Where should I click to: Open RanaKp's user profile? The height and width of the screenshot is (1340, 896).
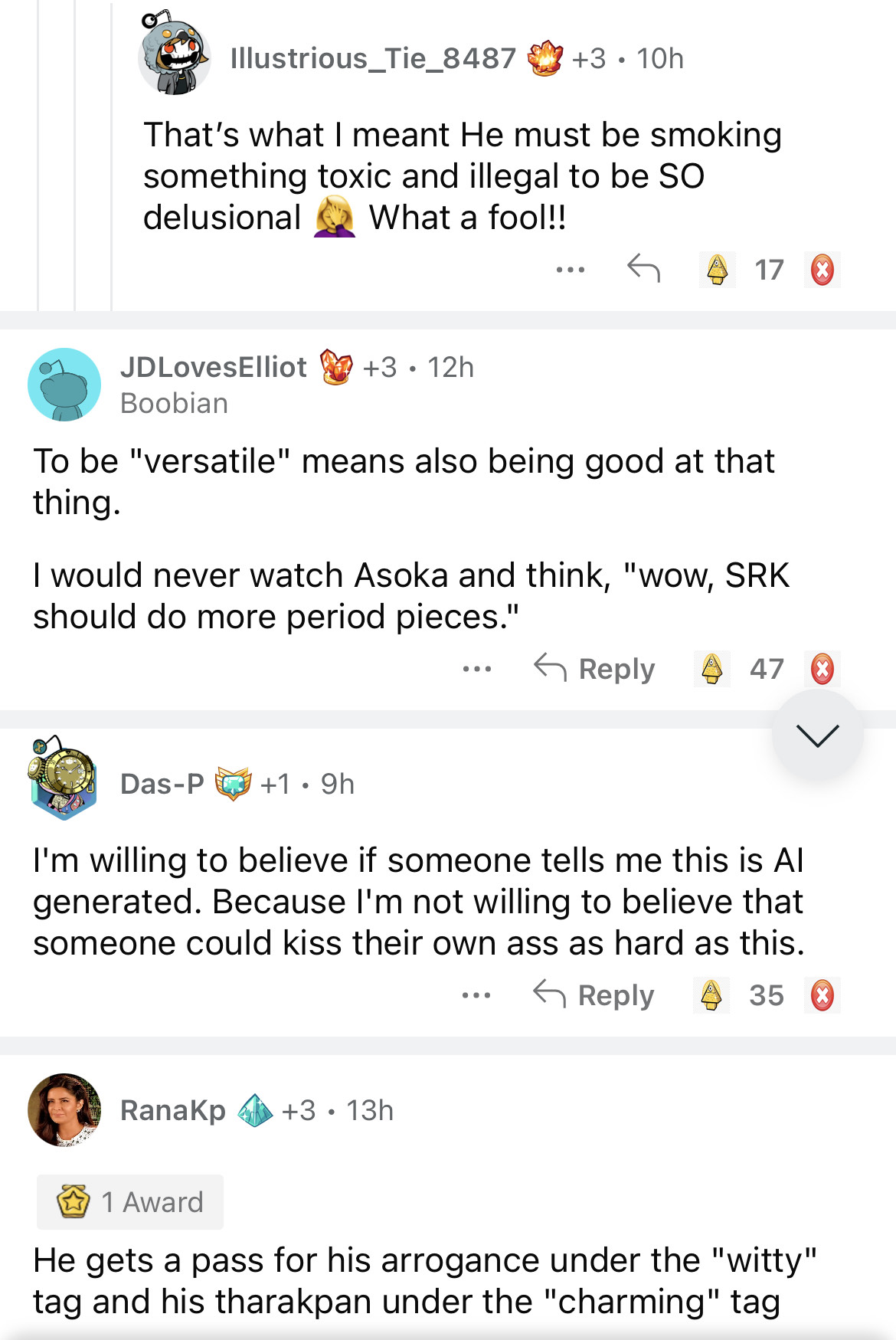tap(173, 1110)
